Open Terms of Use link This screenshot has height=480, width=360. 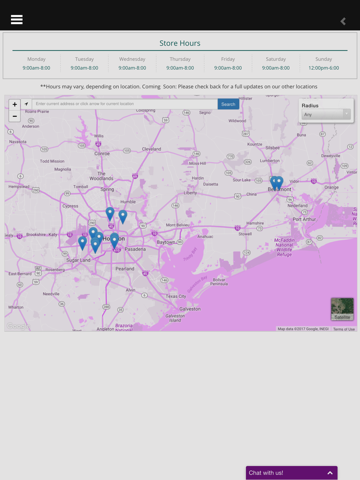[x=344, y=329]
